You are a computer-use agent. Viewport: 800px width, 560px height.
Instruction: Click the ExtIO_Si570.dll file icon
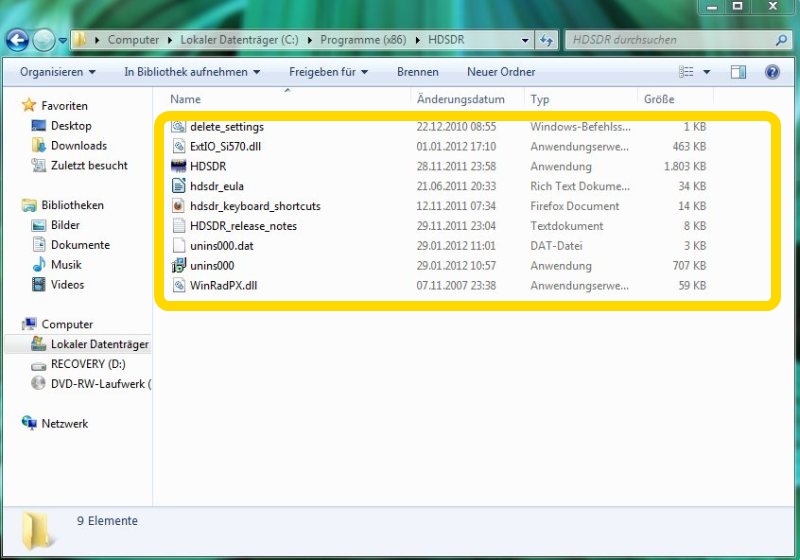[x=179, y=147]
